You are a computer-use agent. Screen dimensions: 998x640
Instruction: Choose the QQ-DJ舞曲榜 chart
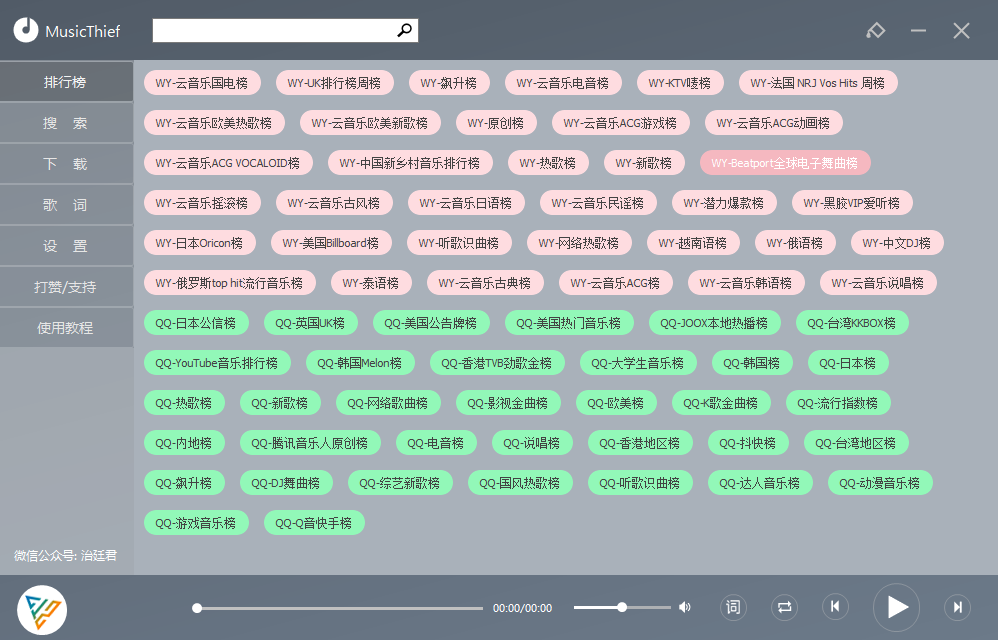point(286,483)
